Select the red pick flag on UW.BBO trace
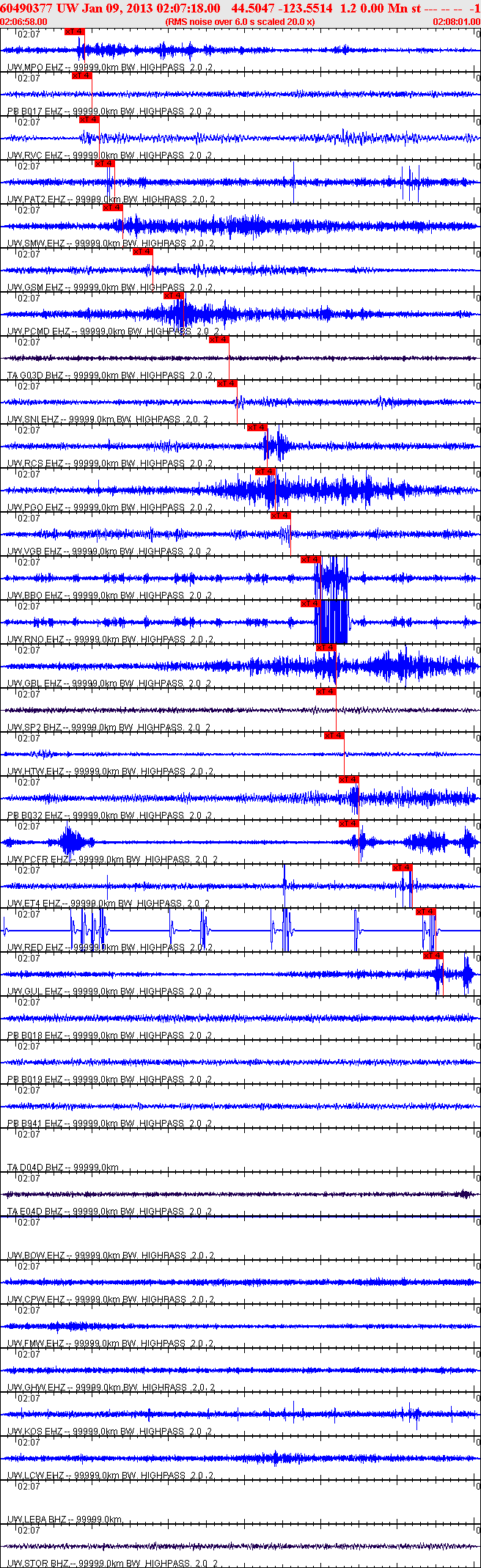 click(311, 560)
